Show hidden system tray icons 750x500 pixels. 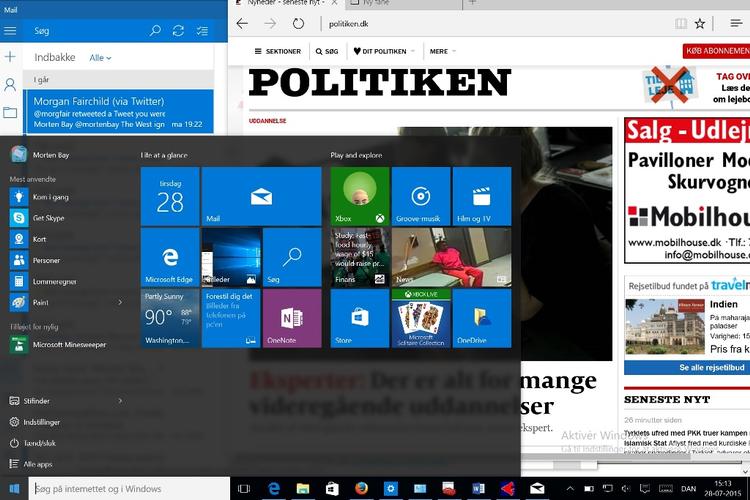[570, 489]
